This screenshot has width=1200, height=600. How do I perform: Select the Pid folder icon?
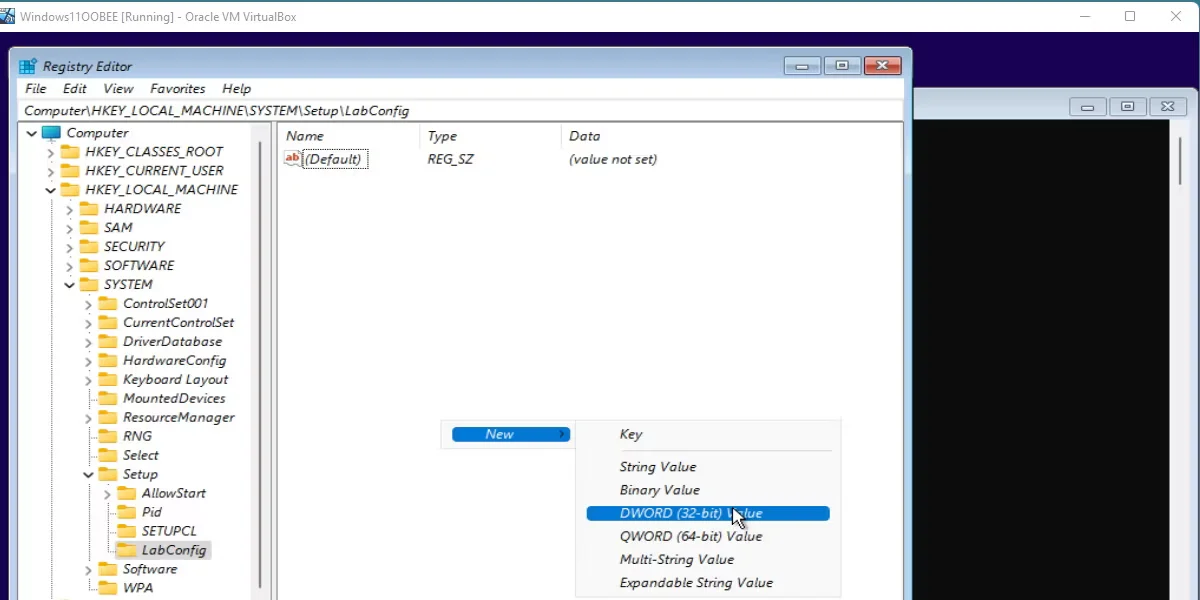[125, 511]
